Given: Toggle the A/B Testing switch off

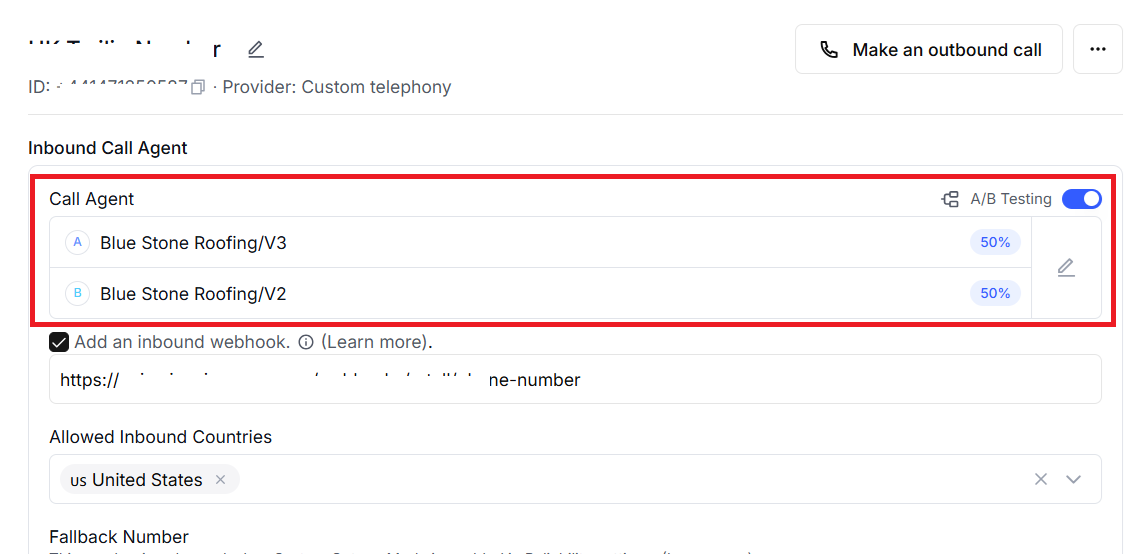Looking at the screenshot, I should pyautogui.click(x=1081, y=199).
